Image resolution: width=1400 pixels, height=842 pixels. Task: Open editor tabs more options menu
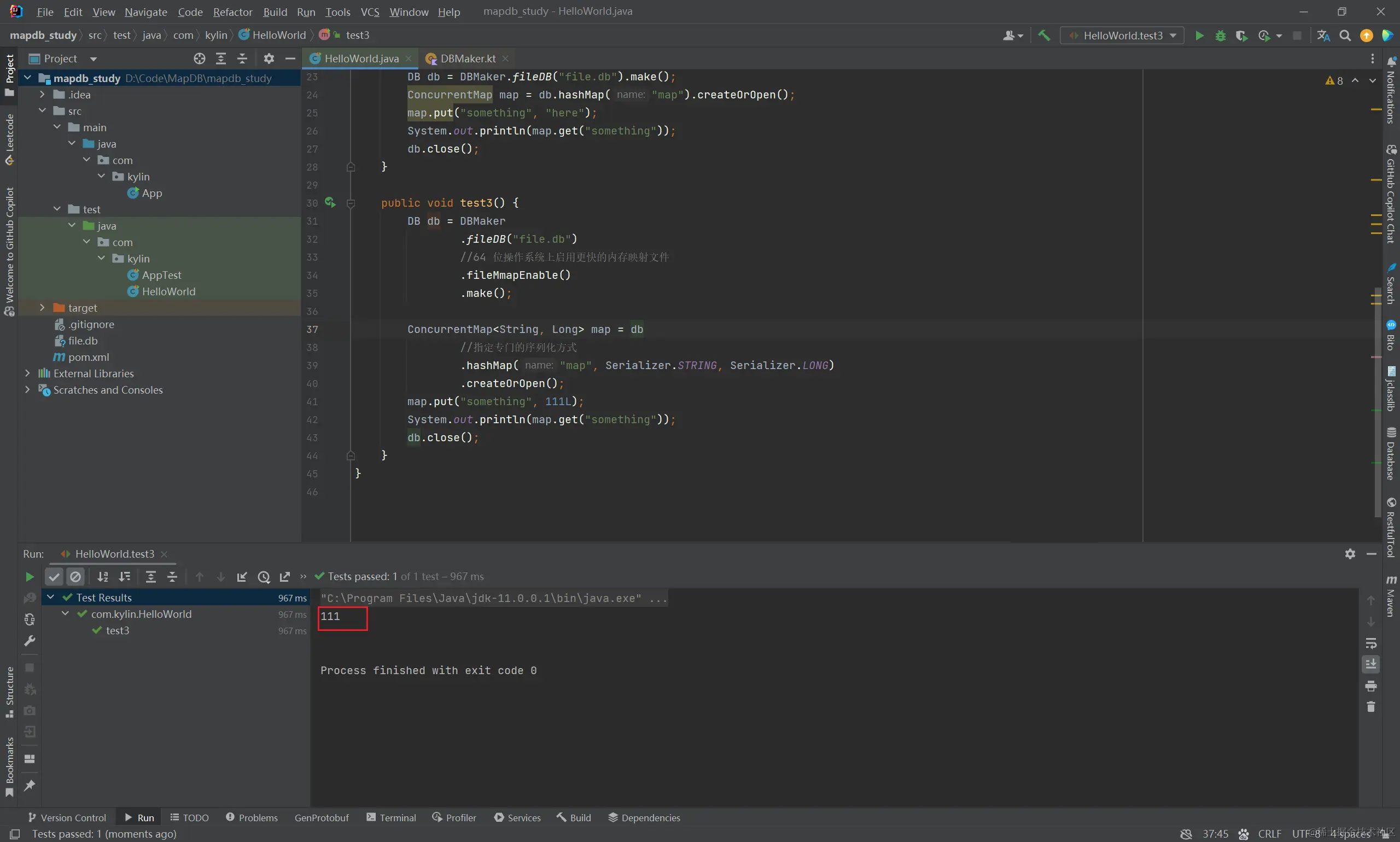pyautogui.click(x=1372, y=59)
